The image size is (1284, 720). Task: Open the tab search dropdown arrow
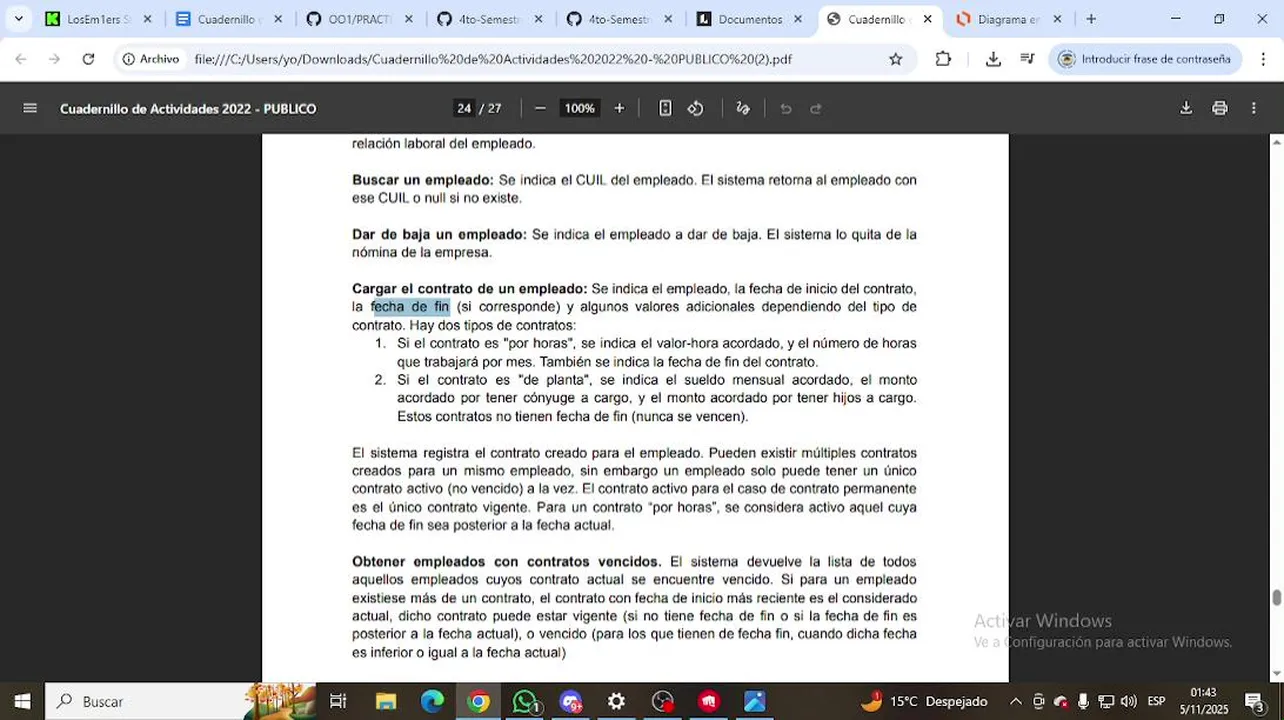tap(18, 19)
